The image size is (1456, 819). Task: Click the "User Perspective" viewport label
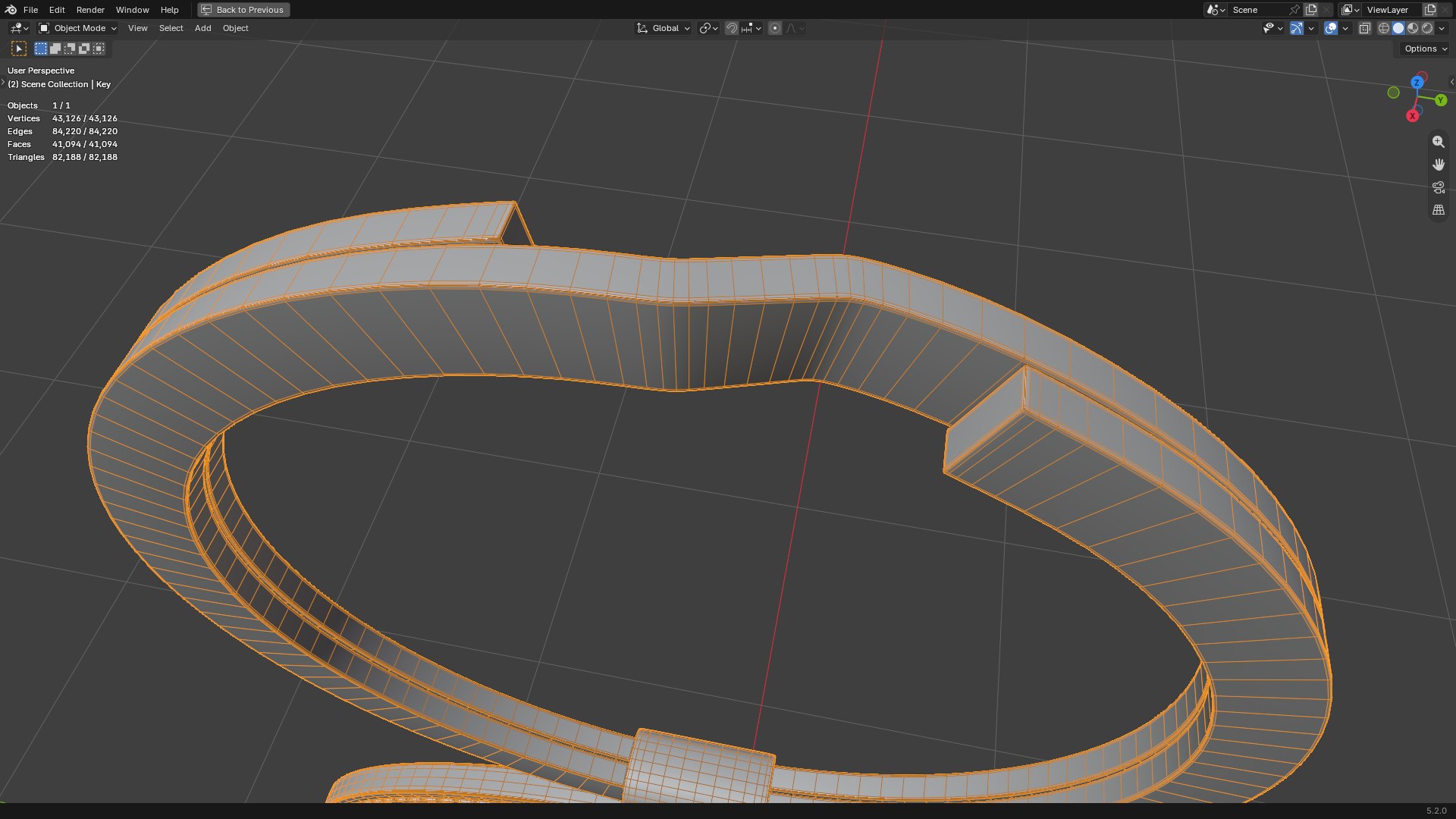[41, 71]
